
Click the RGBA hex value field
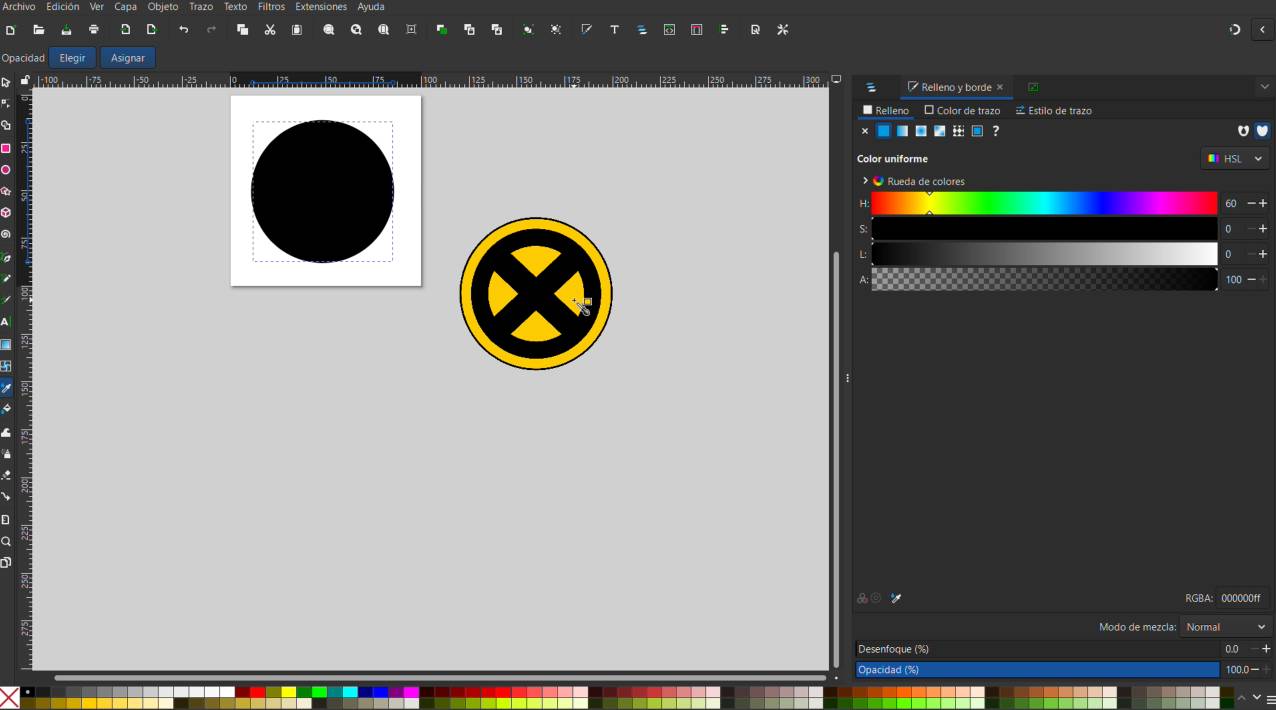click(1243, 598)
